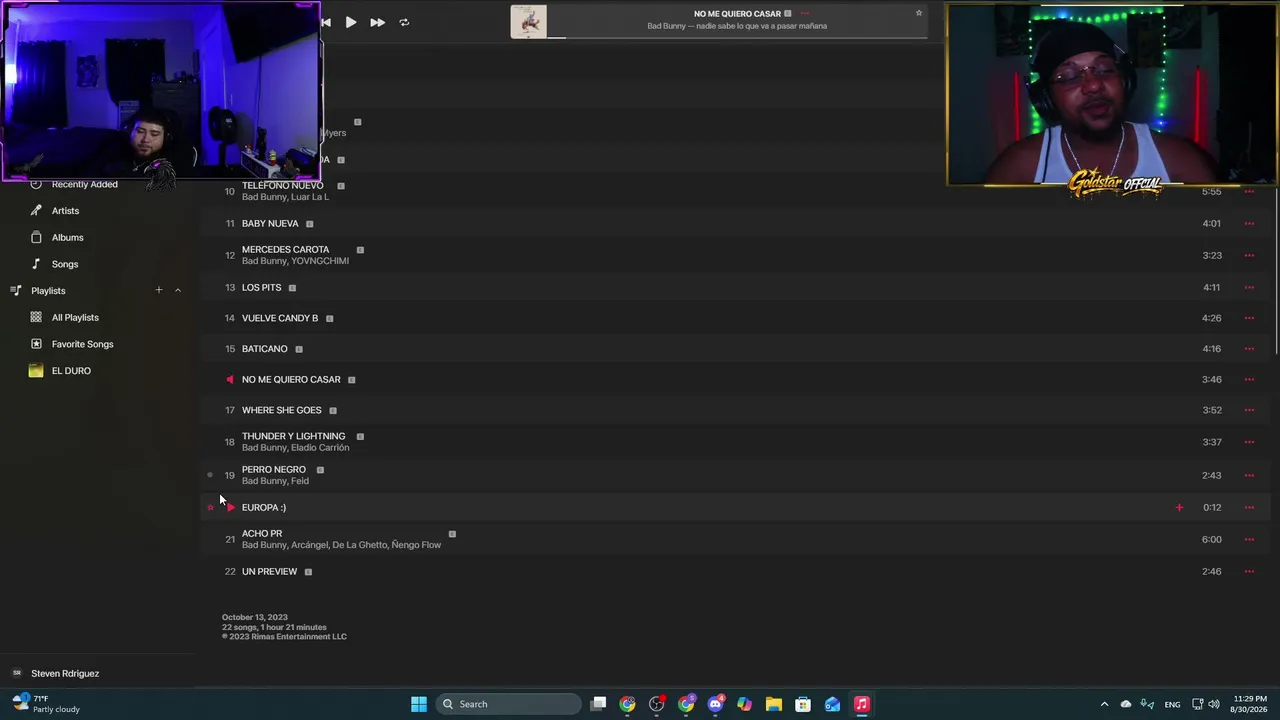Open the now-playing album artwork thumbnail
This screenshot has height=720, width=1280.
pyautogui.click(x=529, y=22)
